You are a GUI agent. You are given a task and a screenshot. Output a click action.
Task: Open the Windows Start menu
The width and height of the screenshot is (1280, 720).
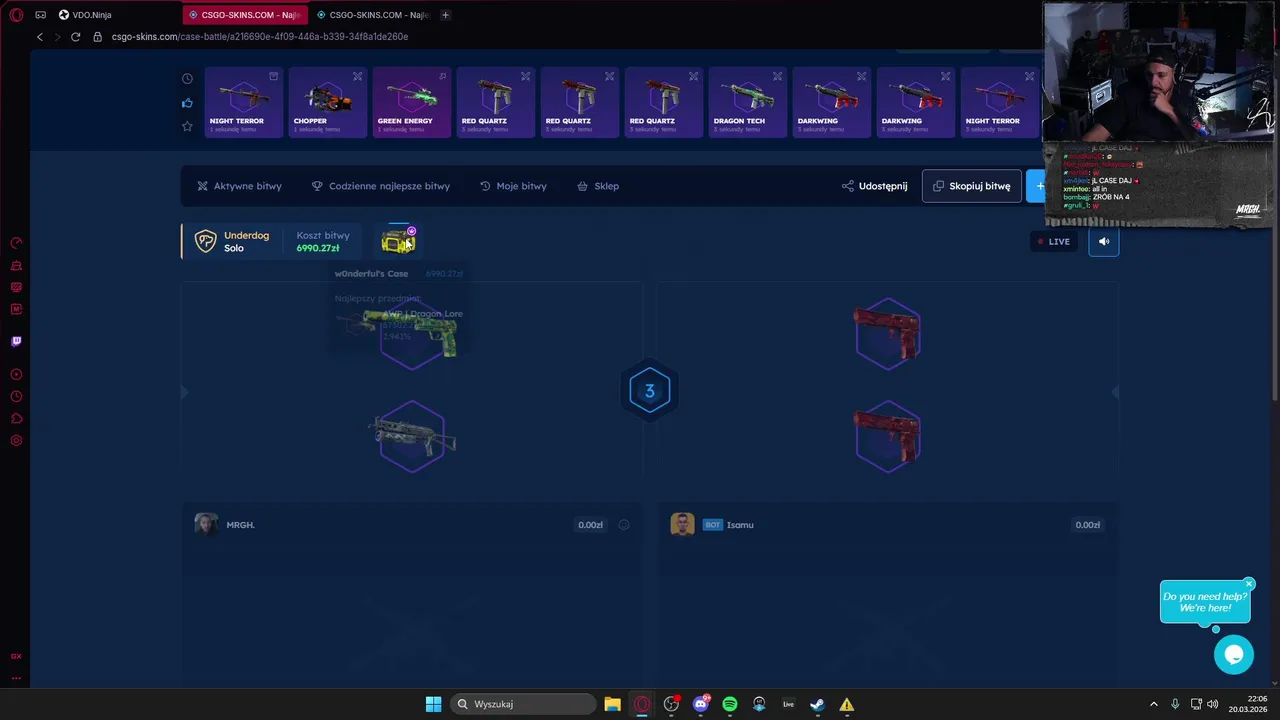(x=433, y=704)
